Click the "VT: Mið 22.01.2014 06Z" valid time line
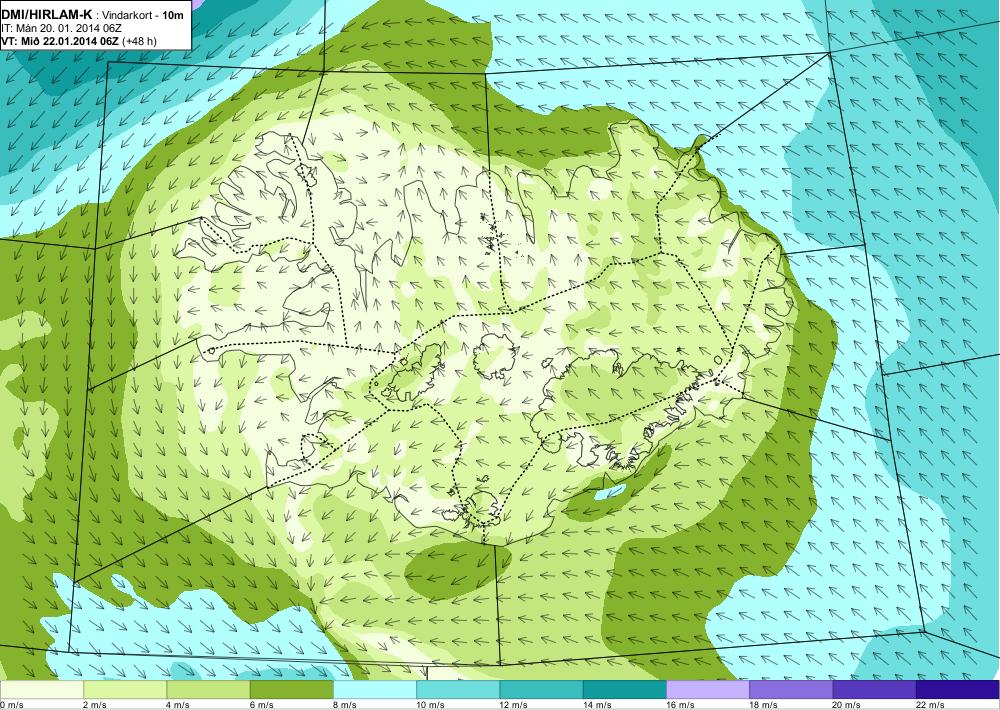The image size is (1000, 710). point(59,41)
